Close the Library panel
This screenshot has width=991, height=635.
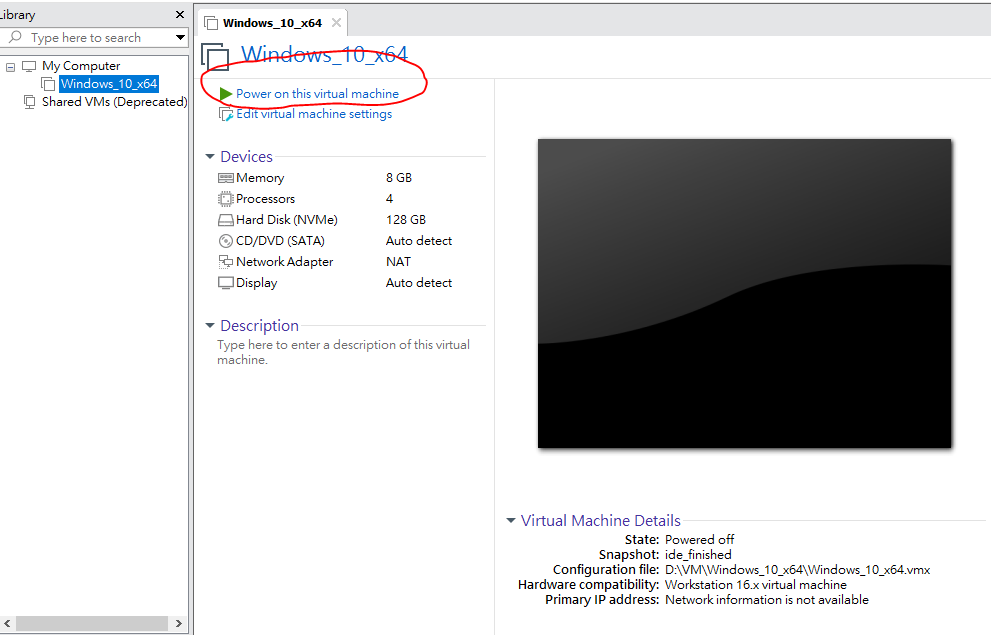click(x=180, y=15)
